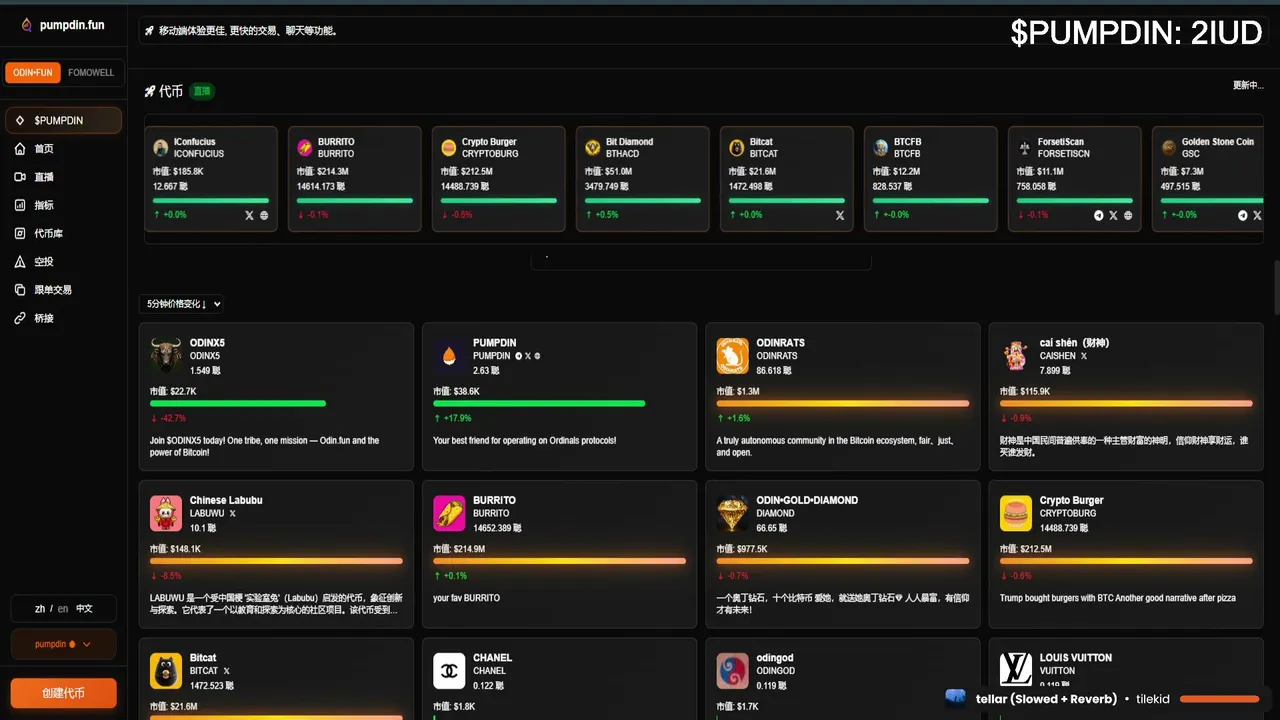The image size is (1280, 720).
Task: Click the CHANEL logo avatar
Action: point(449,671)
